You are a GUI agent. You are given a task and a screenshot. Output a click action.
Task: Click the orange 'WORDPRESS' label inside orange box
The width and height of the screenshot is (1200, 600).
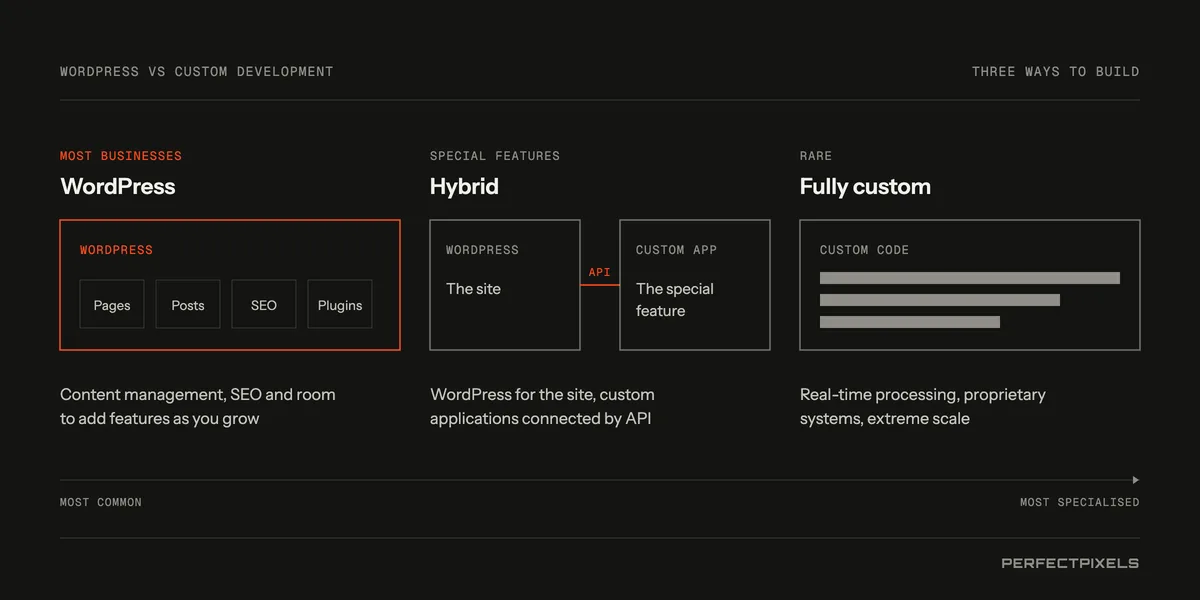pos(116,250)
